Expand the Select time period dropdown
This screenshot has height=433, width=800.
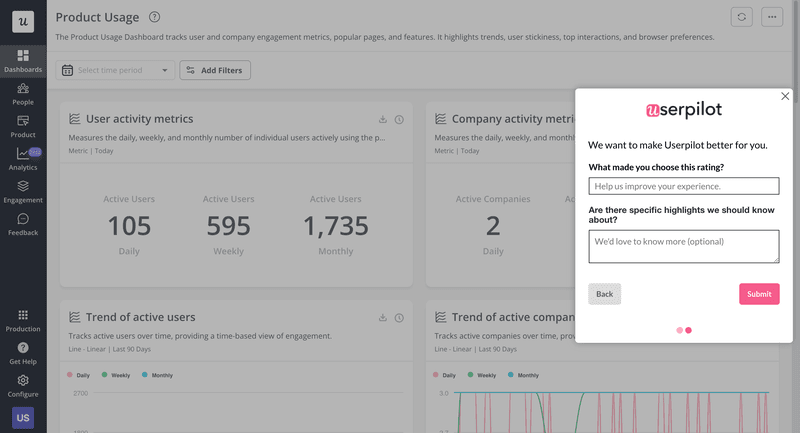pos(115,70)
